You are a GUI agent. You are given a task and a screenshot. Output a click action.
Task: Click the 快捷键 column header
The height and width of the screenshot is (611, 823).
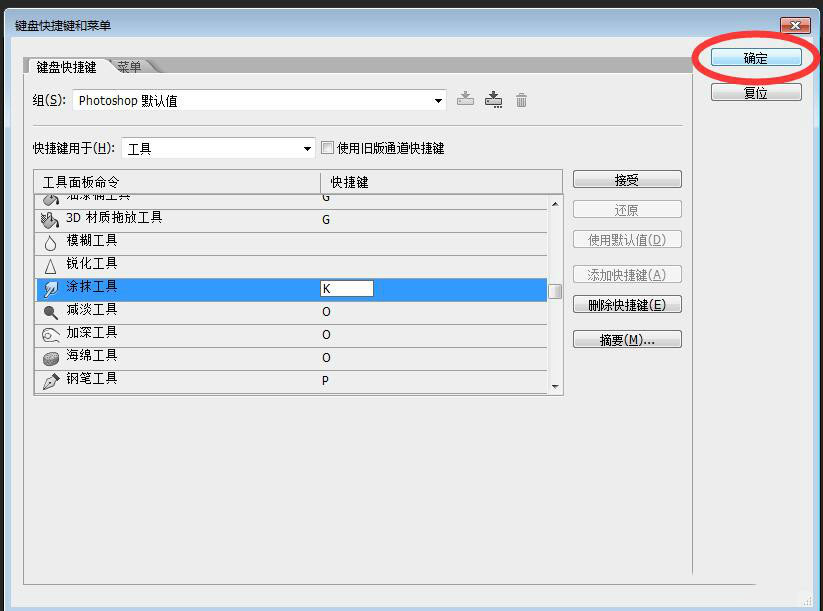(441, 182)
